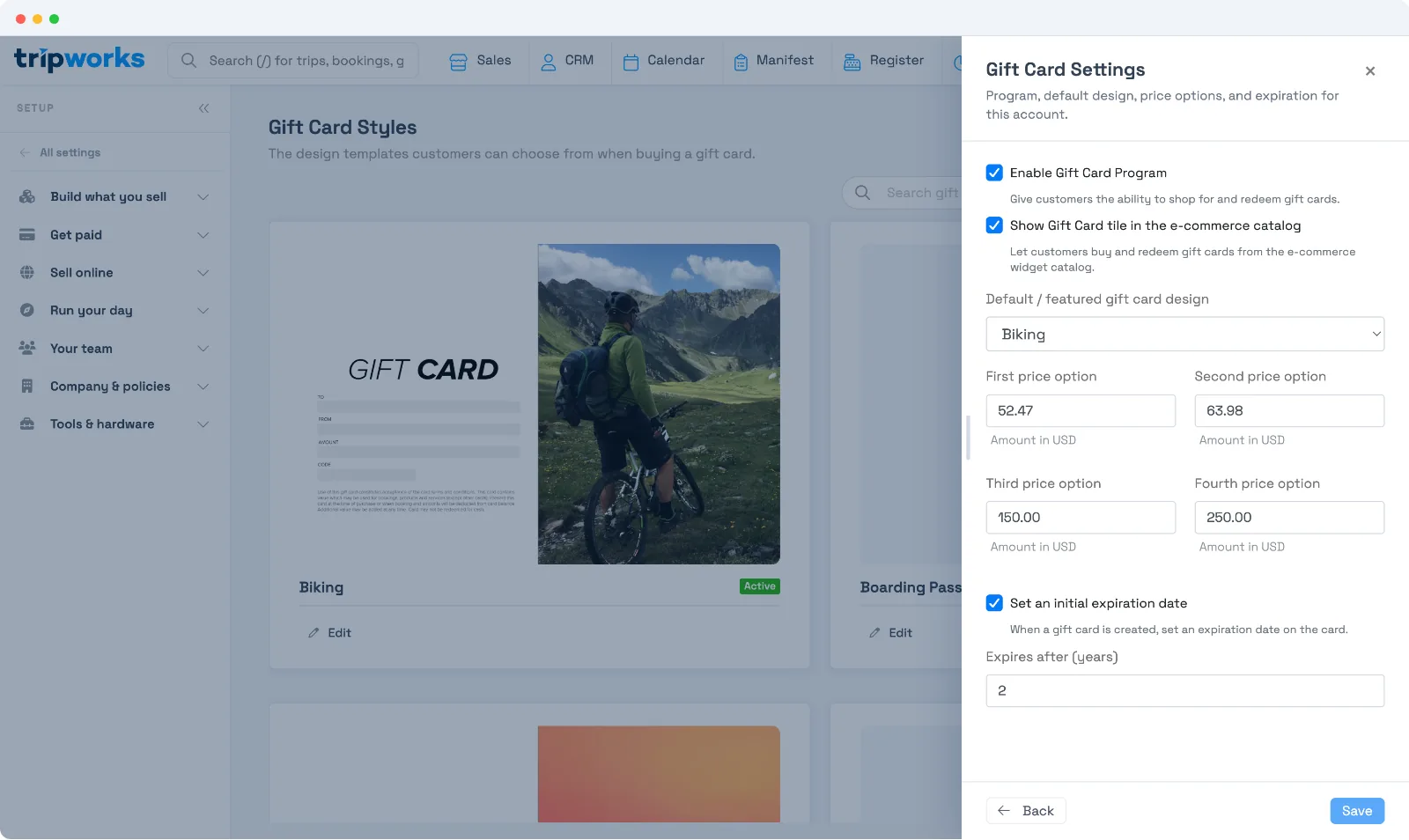
Task: Click the Second price option field
Action: pos(1289,411)
